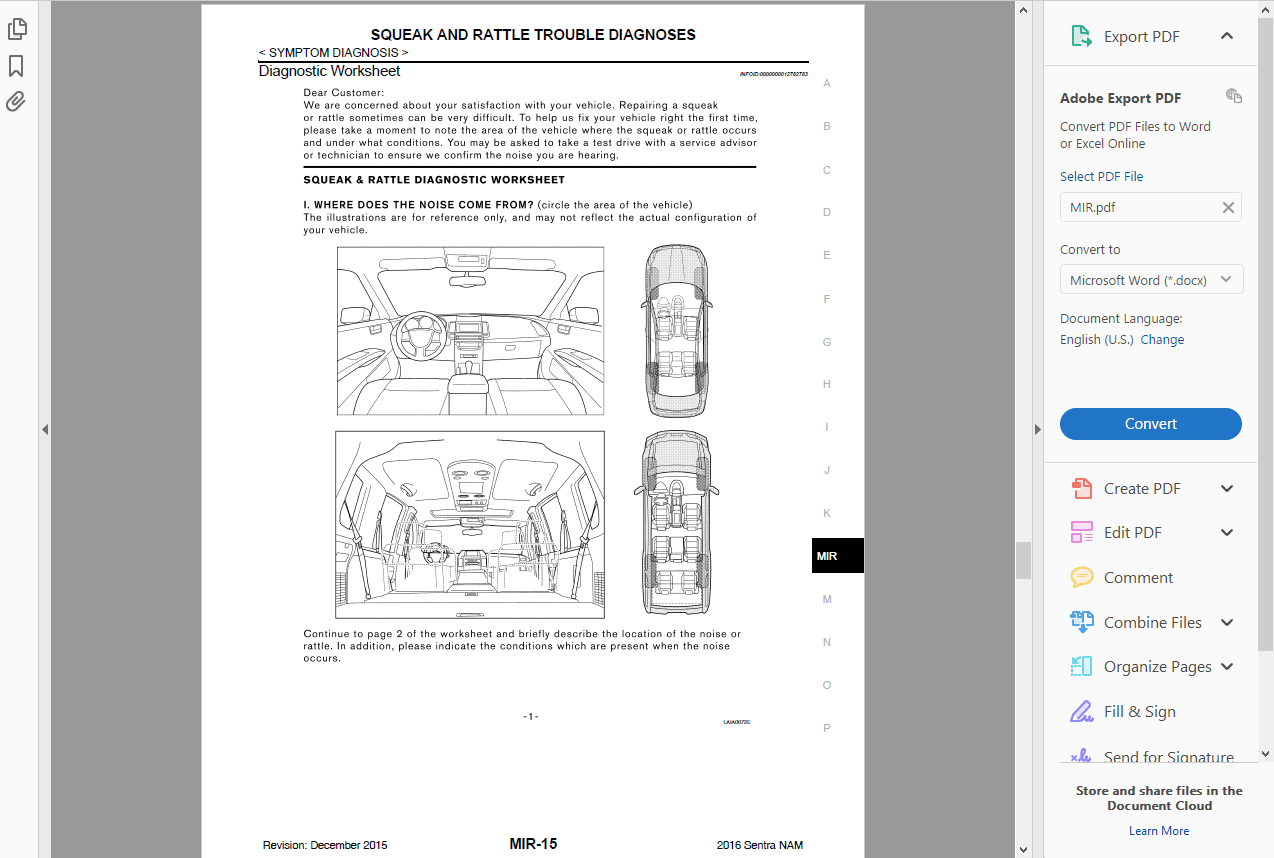Click the Adobe Export PDF info icon
Image resolution: width=1274 pixels, height=858 pixels.
[1234, 96]
